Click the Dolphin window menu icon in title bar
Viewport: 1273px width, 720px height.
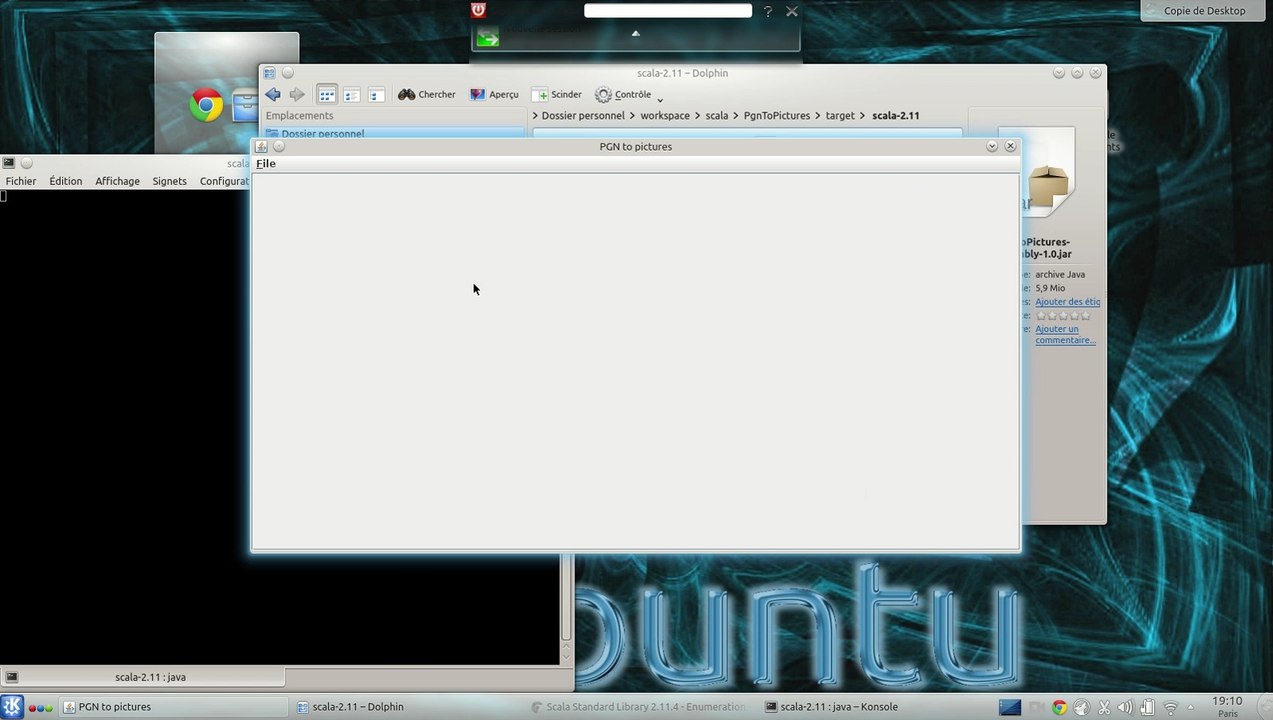click(269, 73)
